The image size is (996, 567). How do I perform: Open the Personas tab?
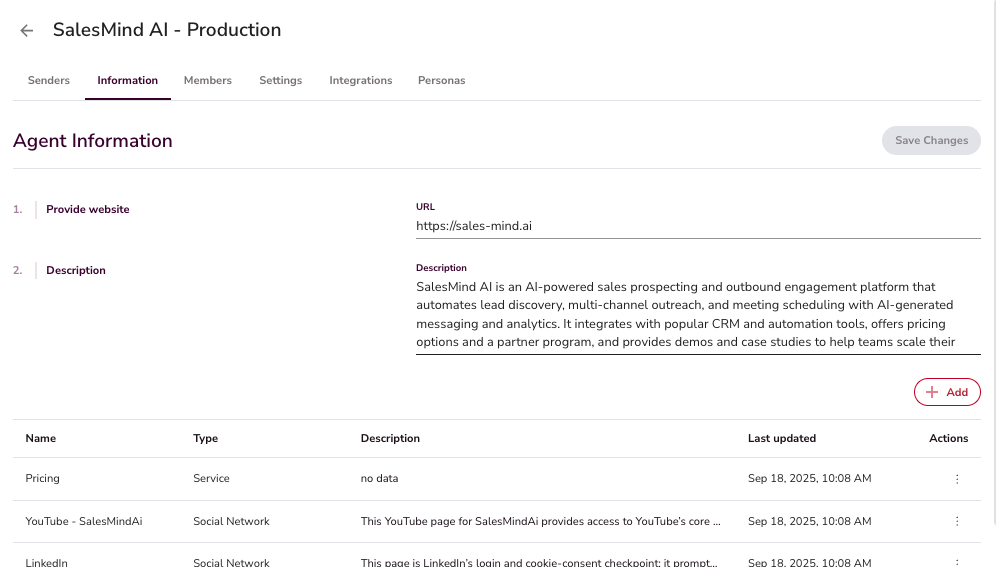click(441, 80)
